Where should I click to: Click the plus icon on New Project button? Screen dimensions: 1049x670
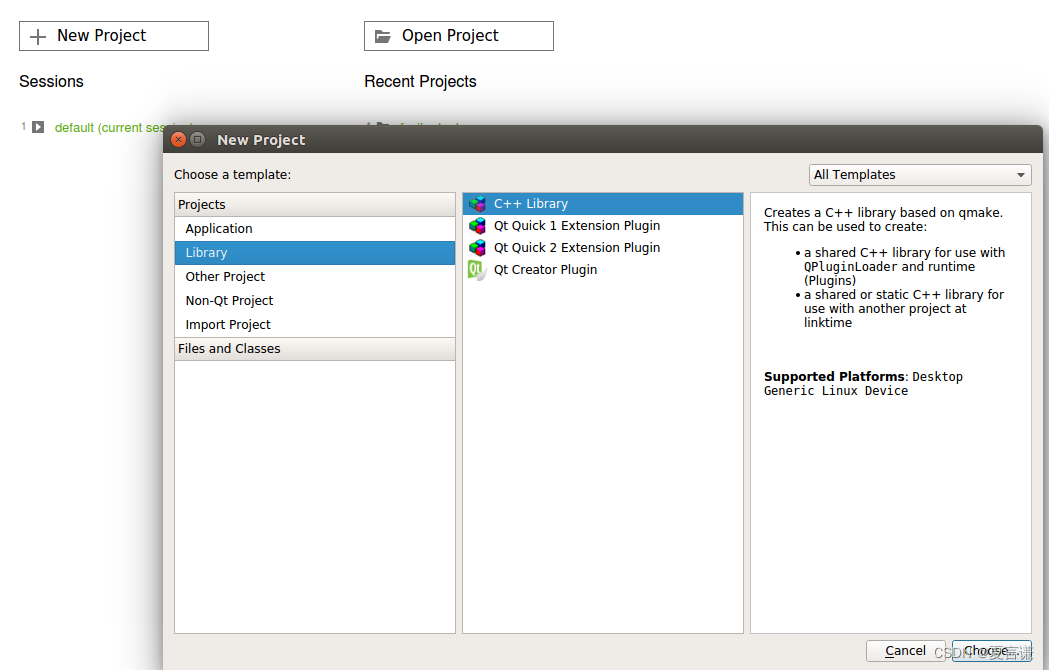pyautogui.click(x=38, y=36)
